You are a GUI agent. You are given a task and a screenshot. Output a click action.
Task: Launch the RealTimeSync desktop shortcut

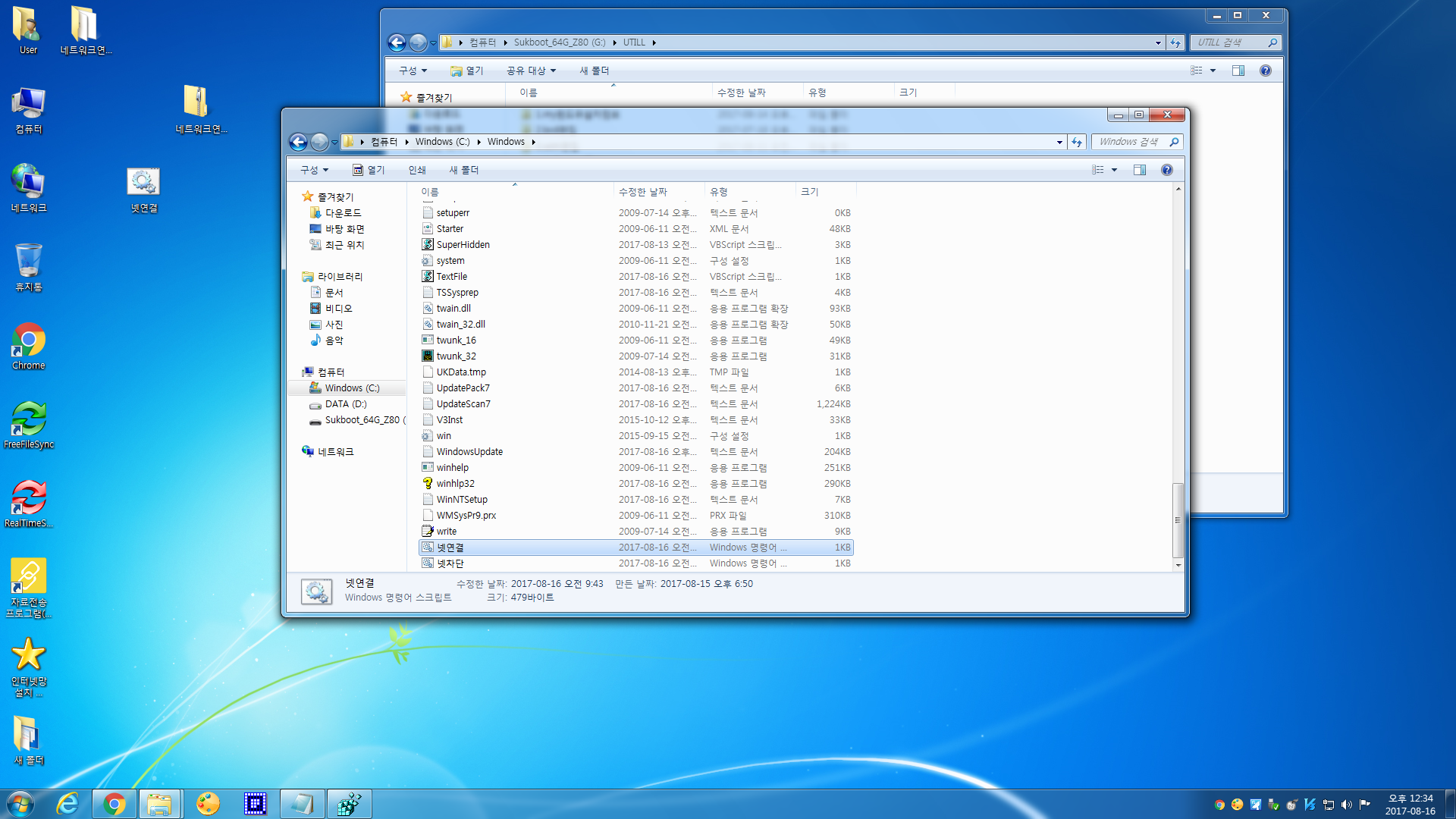pos(28,504)
